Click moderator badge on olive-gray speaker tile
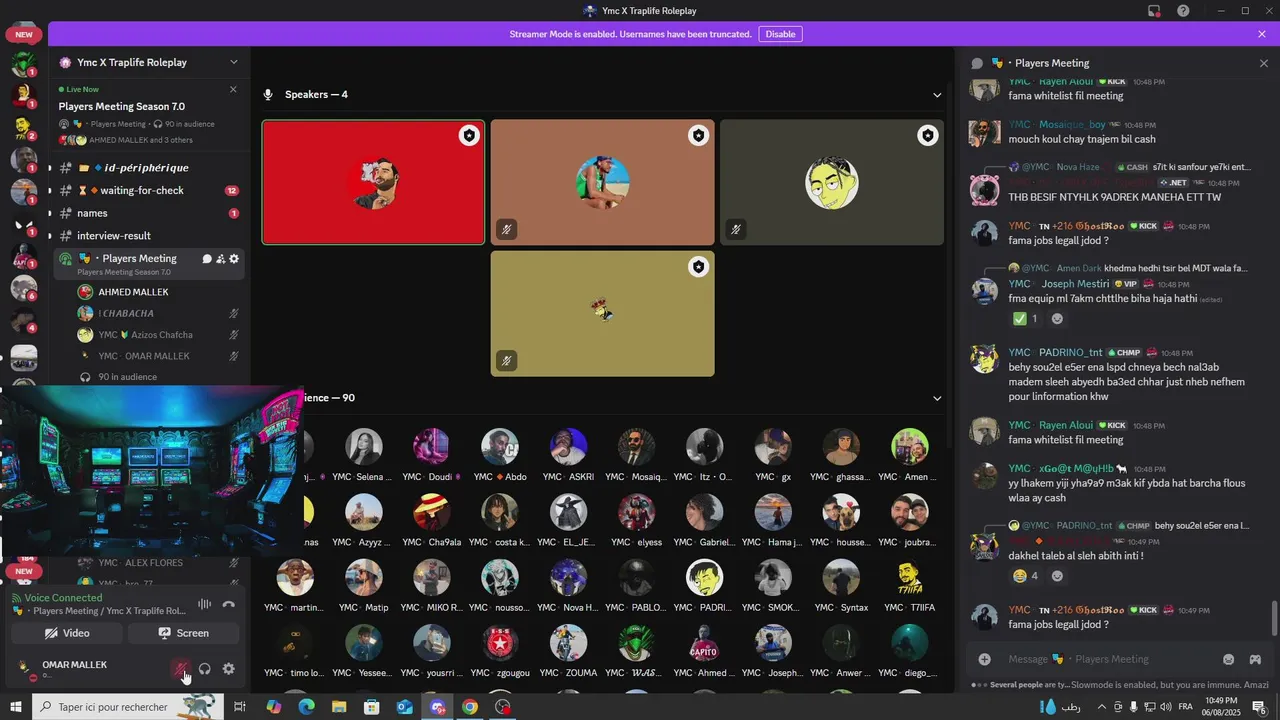This screenshot has height=720, width=1280. [928, 136]
